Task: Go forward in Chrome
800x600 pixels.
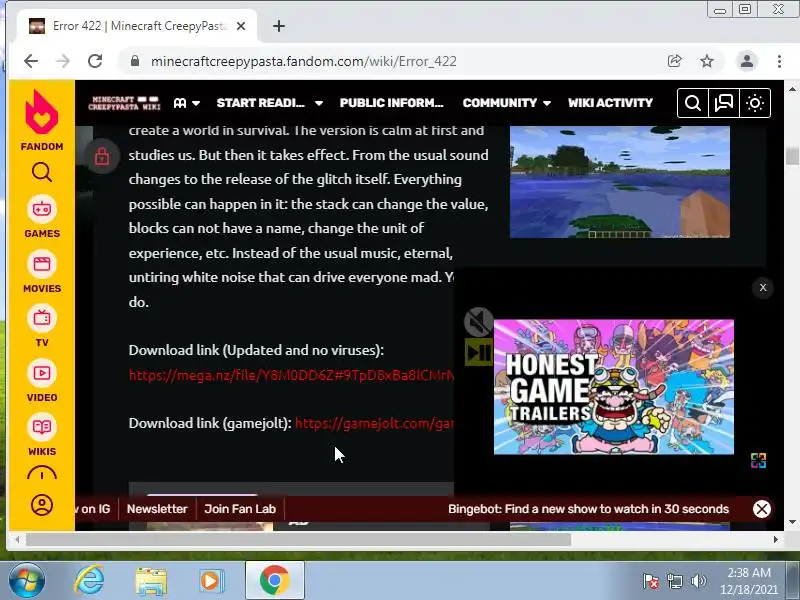Action: [63, 61]
